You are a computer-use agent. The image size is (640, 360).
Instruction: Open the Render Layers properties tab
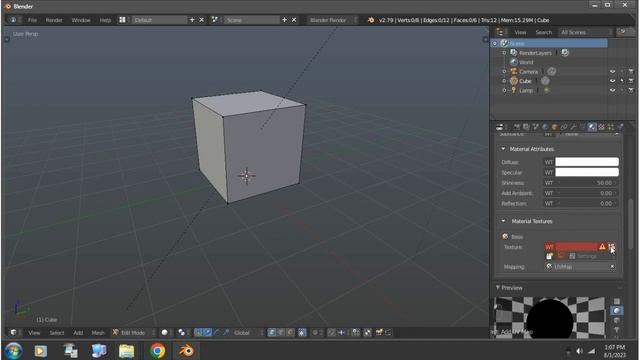tap(526, 127)
